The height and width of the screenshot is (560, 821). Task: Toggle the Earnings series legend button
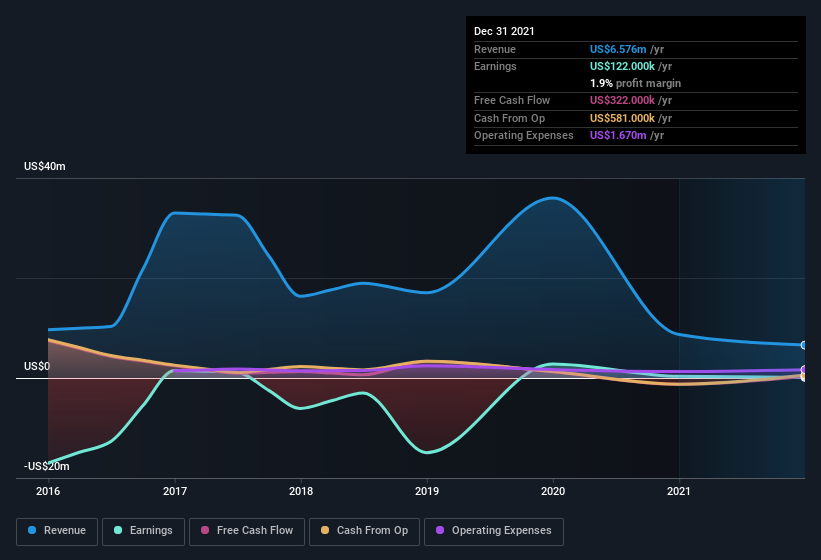[143, 532]
